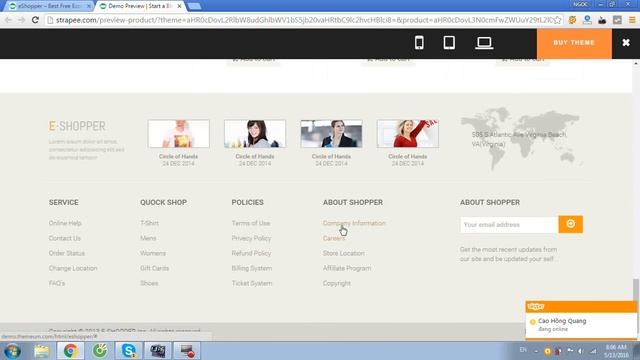The height and width of the screenshot is (360, 640).
Task: Open the screen recorder taskbar icon
Action: pos(187,351)
